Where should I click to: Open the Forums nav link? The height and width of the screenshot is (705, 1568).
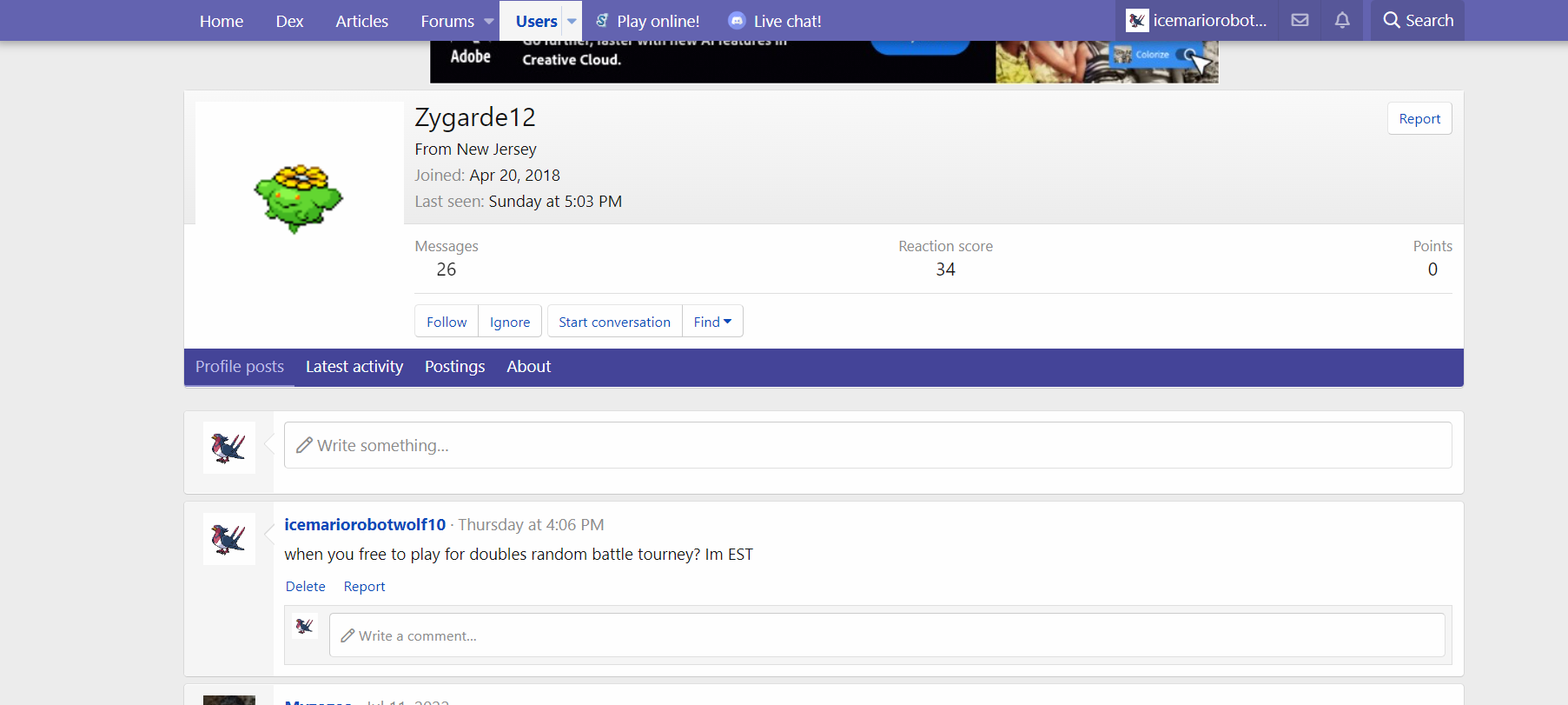[x=447, y=21]
